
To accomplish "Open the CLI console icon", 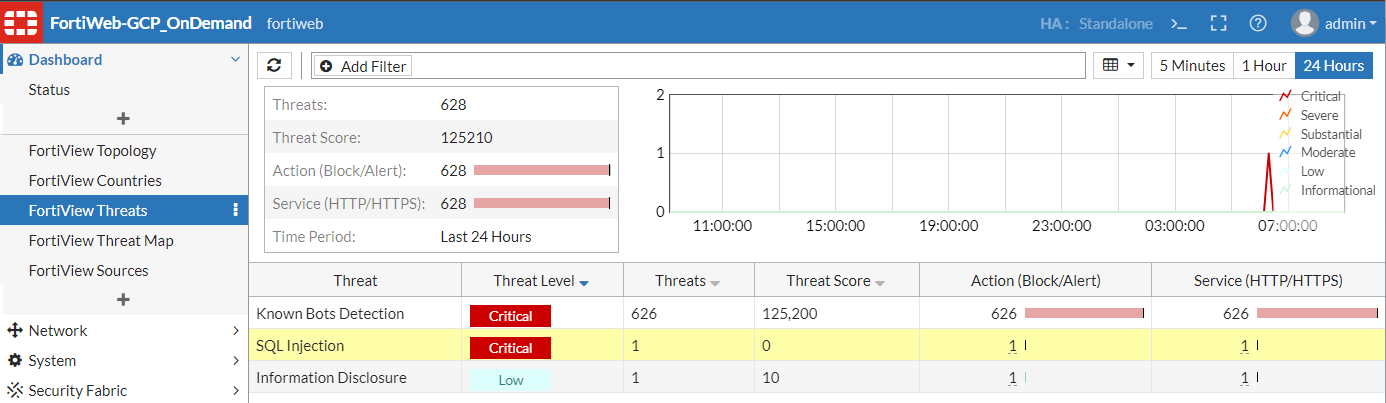I will coord(1179,23).
